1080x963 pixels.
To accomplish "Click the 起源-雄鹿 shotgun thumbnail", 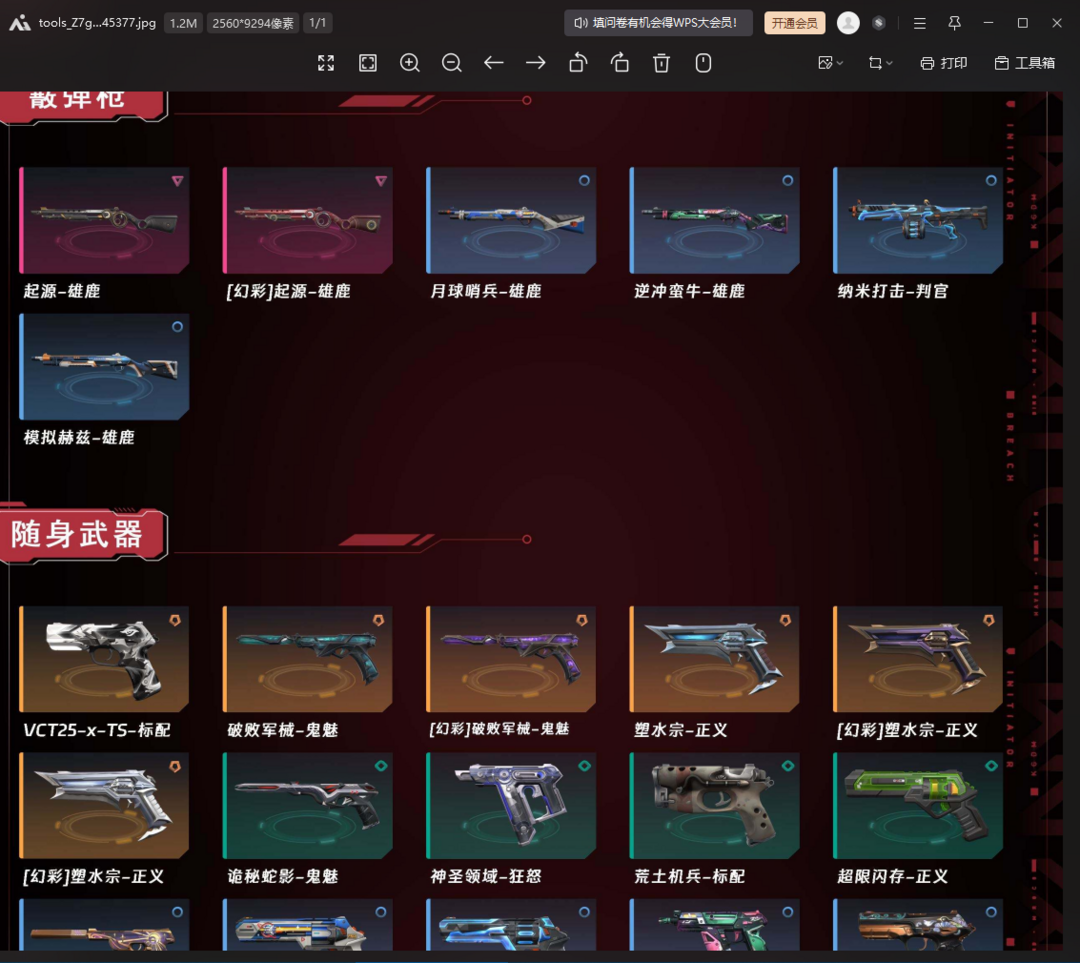I will pyautogui.click(x=104, y=220).
